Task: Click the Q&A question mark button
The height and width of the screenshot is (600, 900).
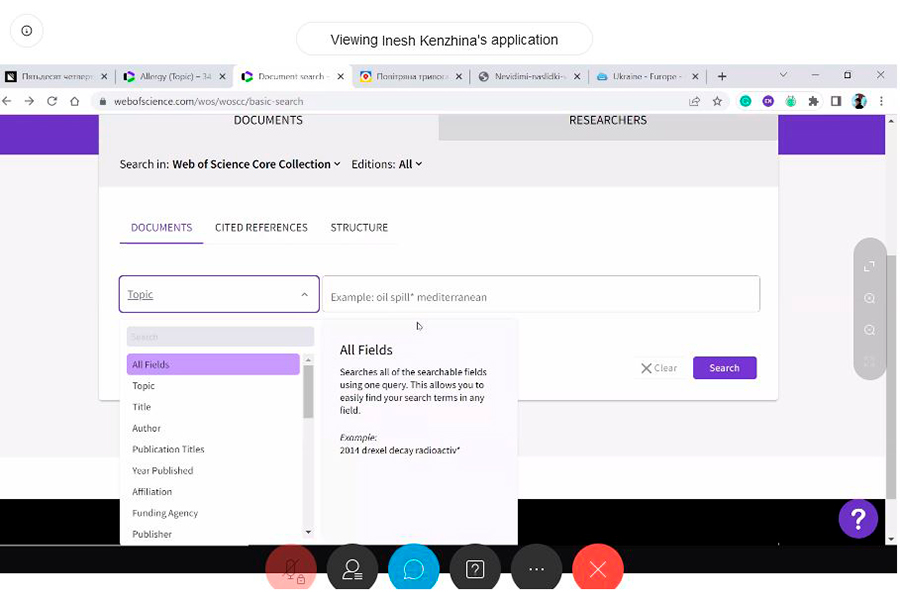Action: click(x=475, y=568)
